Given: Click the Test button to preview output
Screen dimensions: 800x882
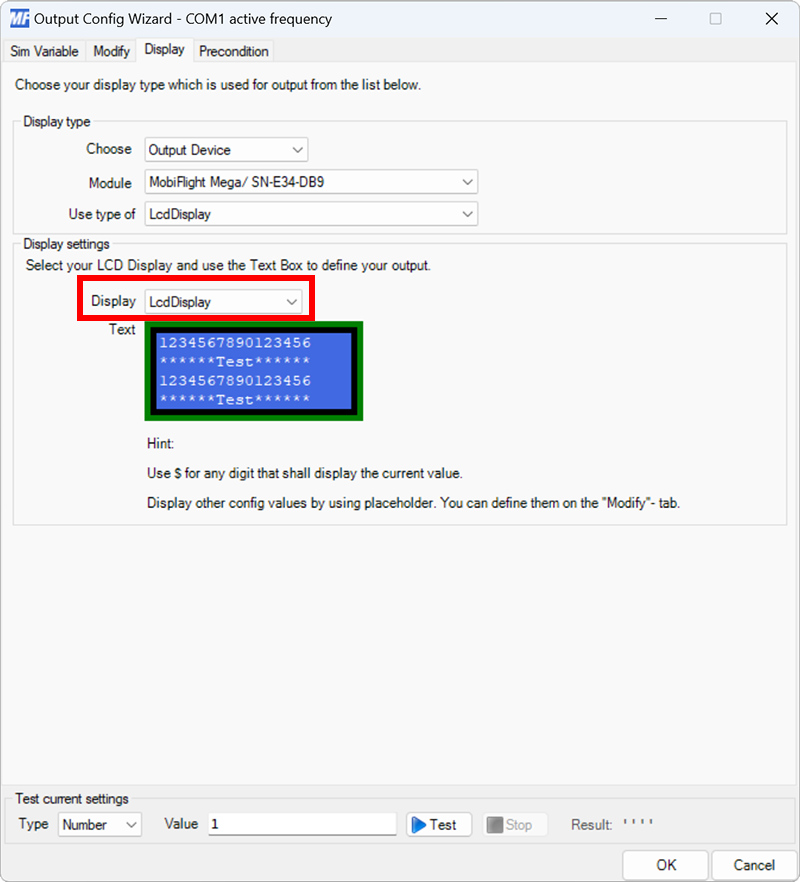Looking at the screenshot, I should coord(437,824).
